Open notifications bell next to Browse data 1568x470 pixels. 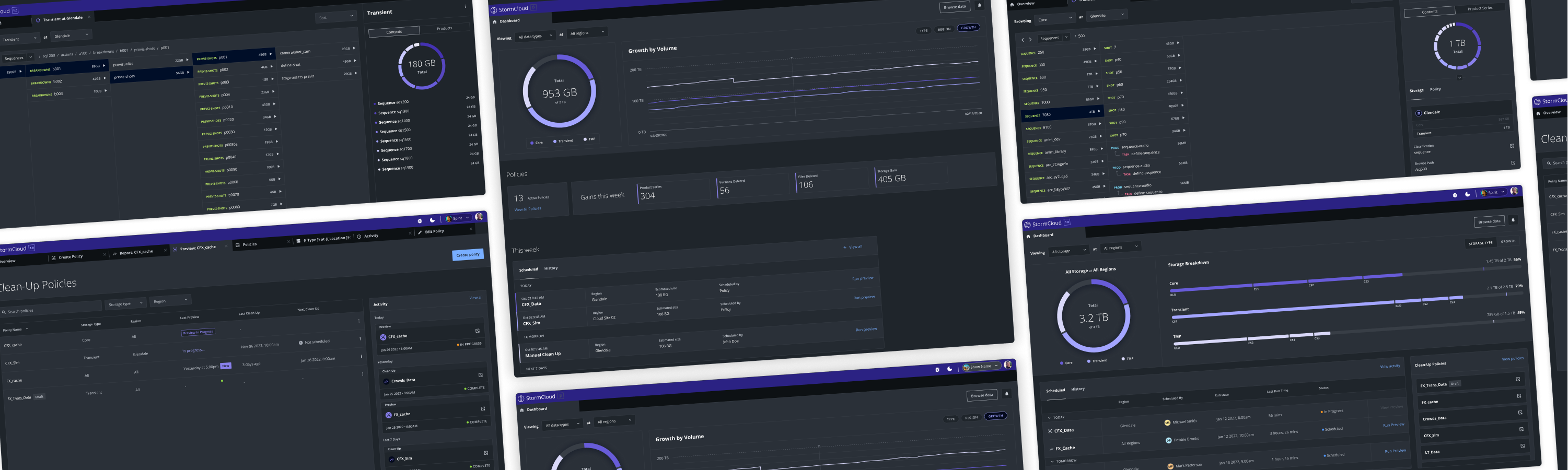click(979, 5)
